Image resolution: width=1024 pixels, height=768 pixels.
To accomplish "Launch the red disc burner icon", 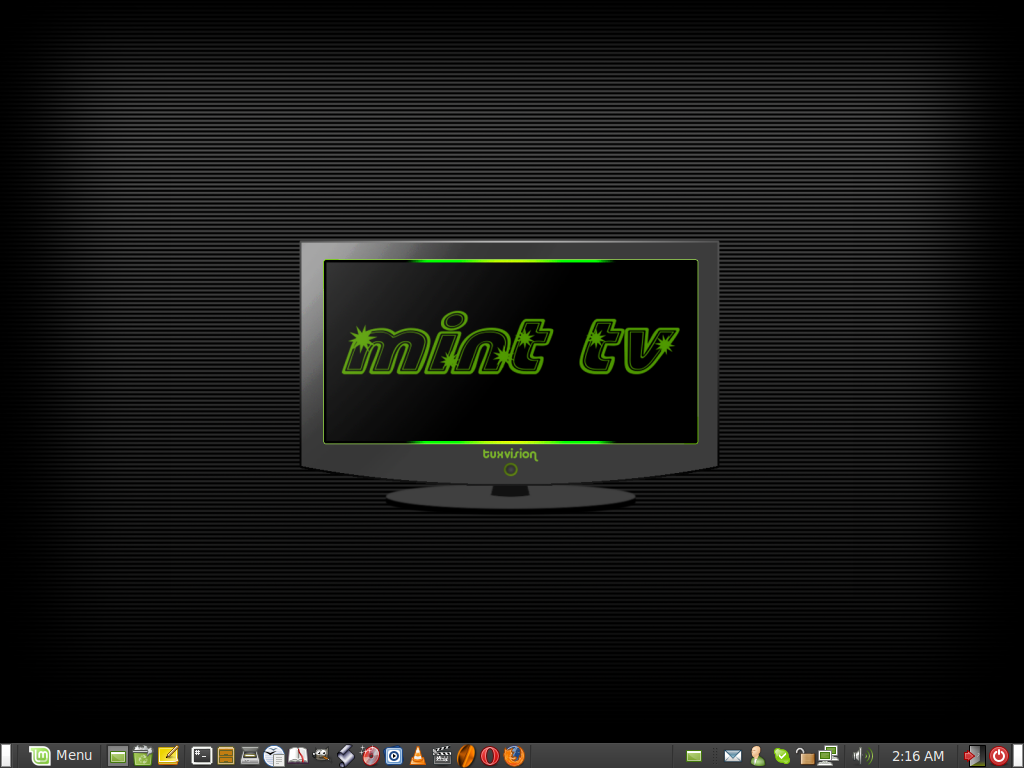I will [370, 756].
